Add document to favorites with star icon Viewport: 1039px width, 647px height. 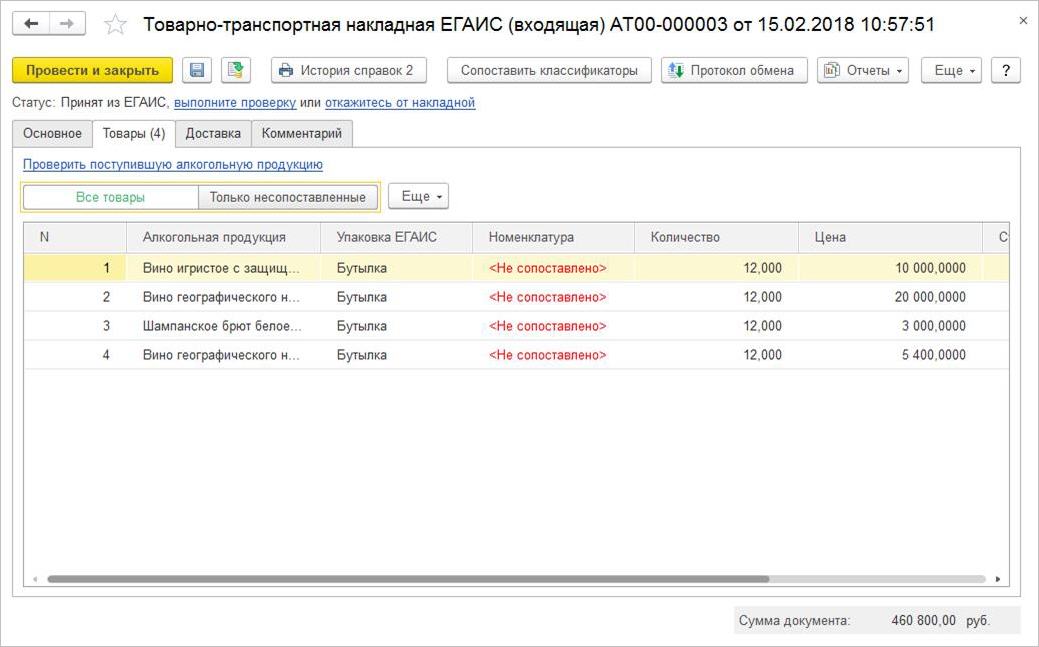115,25
